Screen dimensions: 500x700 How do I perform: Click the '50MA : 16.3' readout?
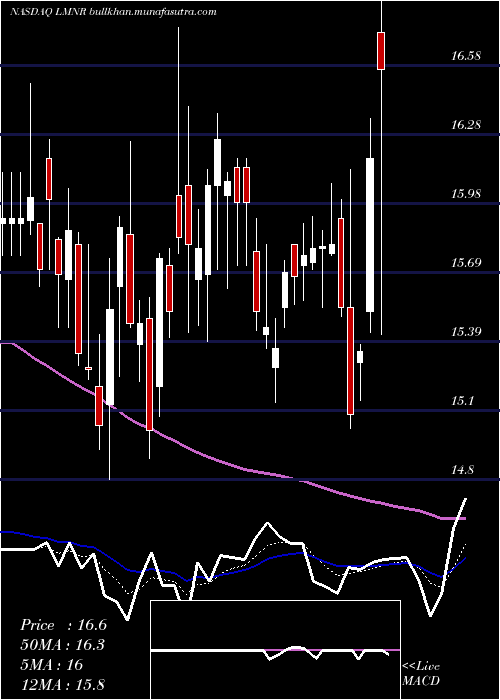coord(63,645)
